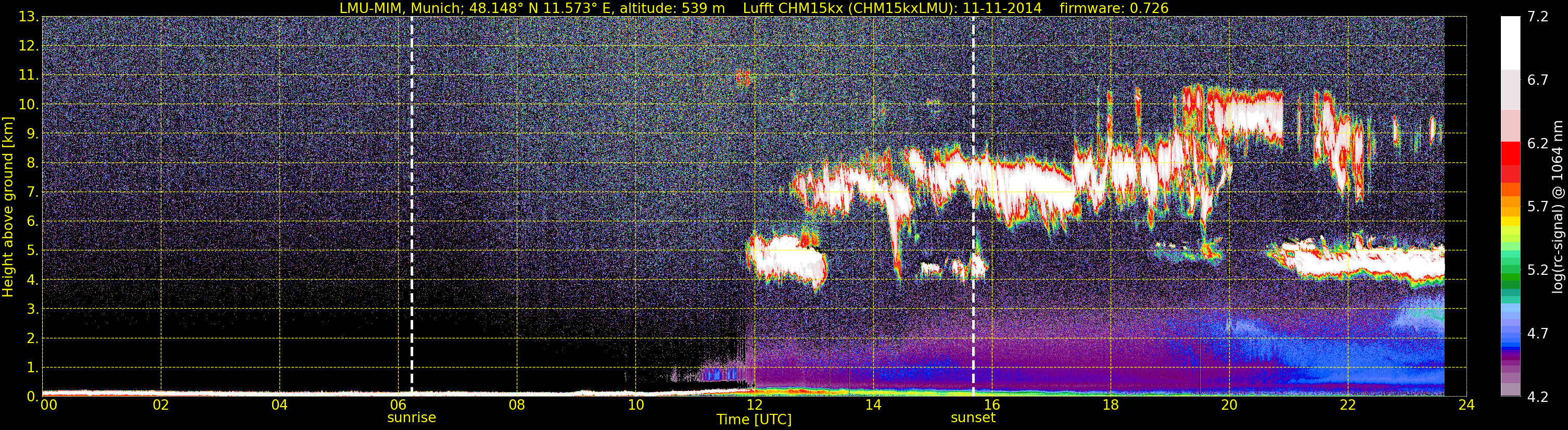1568x430 pixels.
Task: Click the colorbar value '5.7'
Action: (1538, 207)
